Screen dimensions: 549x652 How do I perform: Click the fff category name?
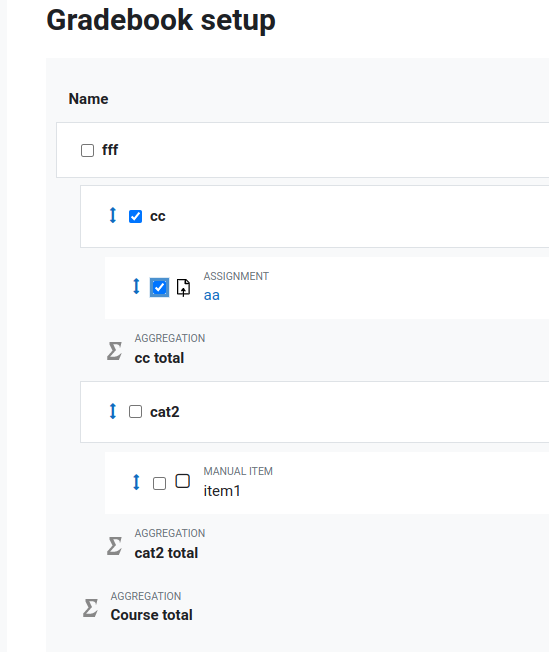(x=110, y=150)
